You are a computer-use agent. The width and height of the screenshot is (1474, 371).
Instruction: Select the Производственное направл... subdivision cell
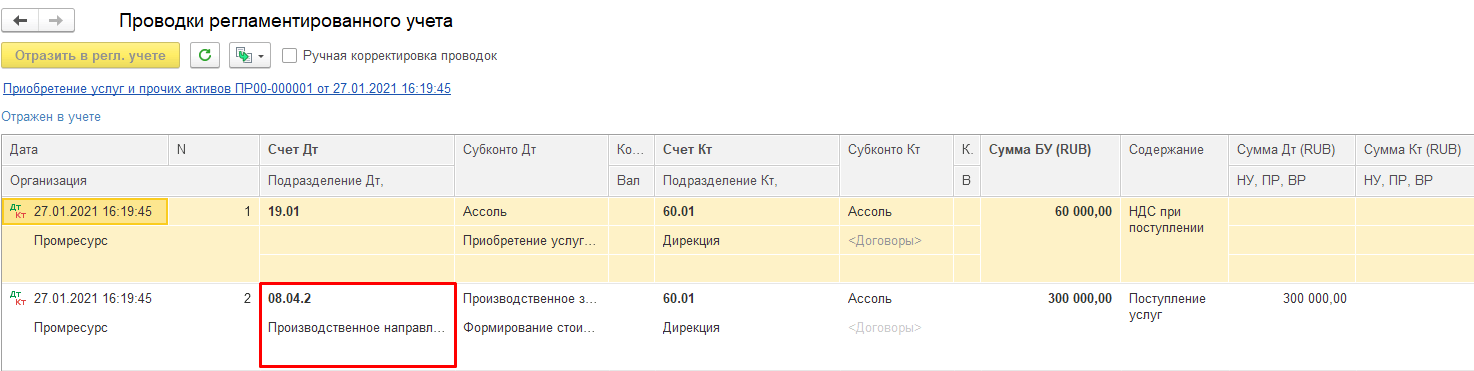(x=357, y=328)
